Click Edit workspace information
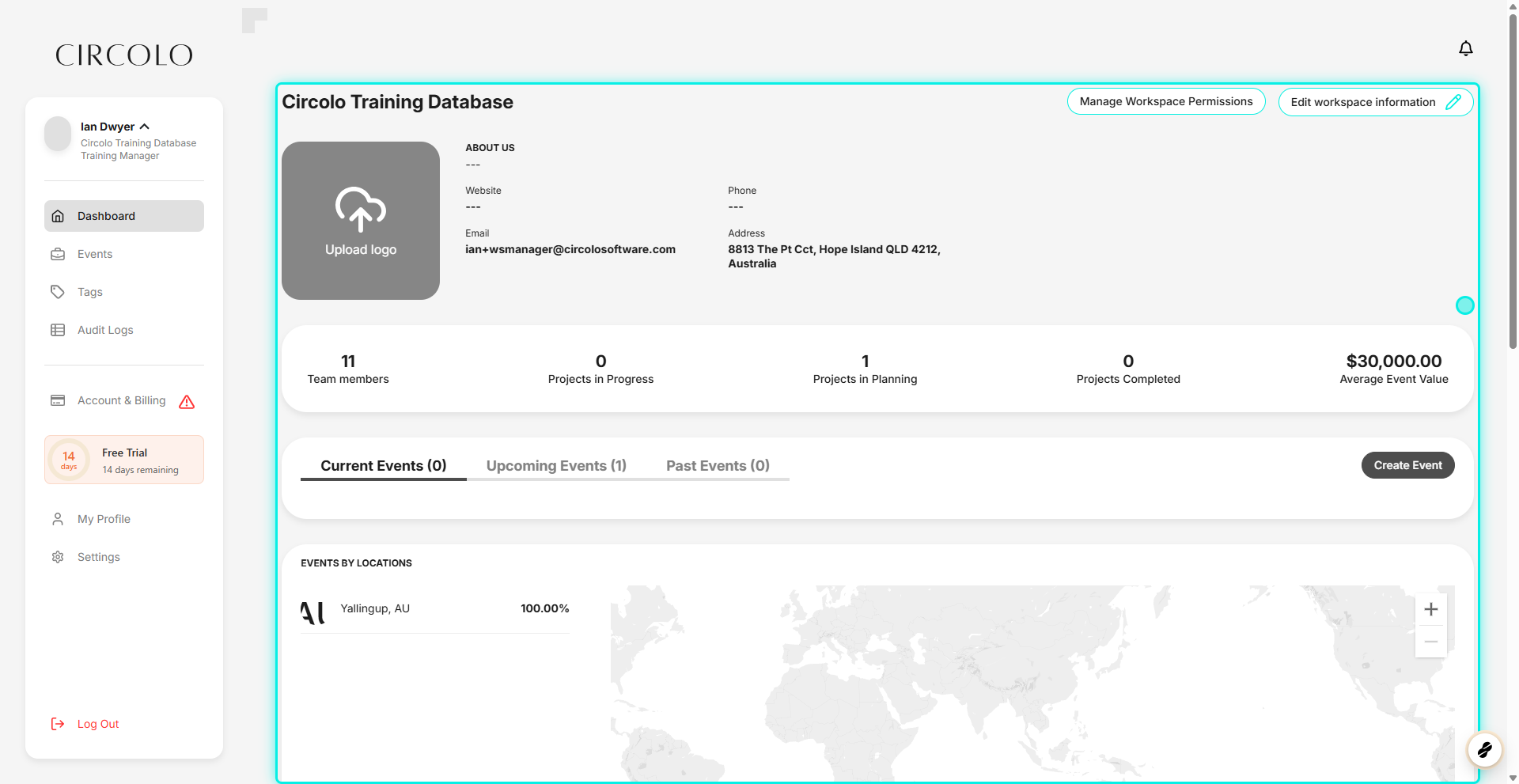Viewport: 1519px width, 784px height. 1376,102
